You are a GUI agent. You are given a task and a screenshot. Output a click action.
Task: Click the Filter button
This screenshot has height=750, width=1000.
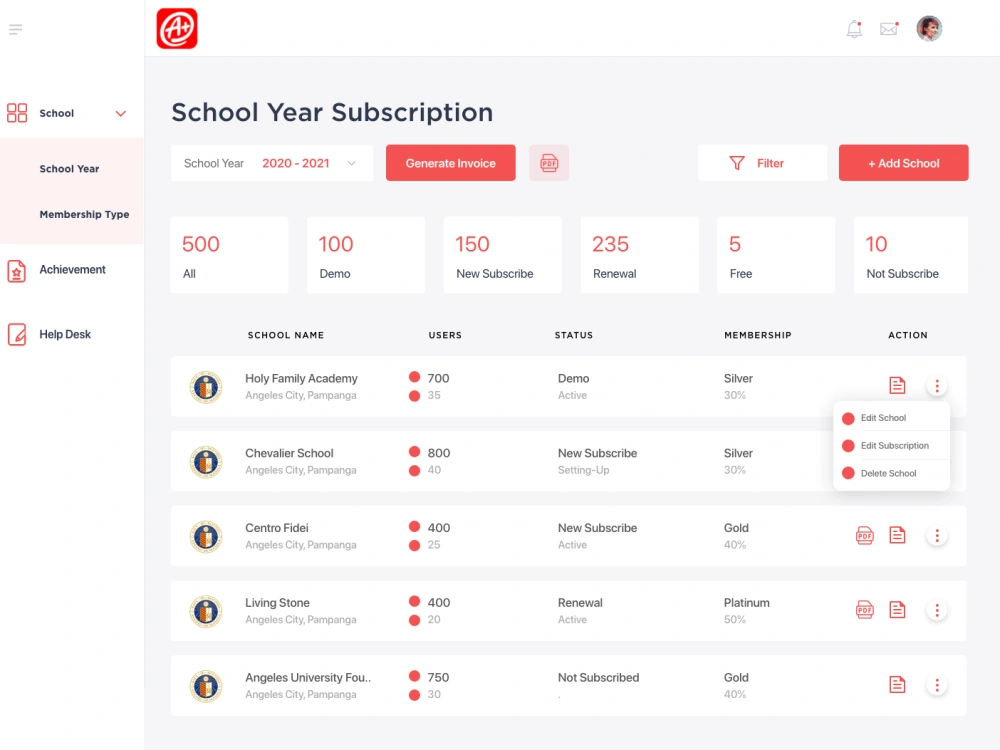(x=762, y=163)
